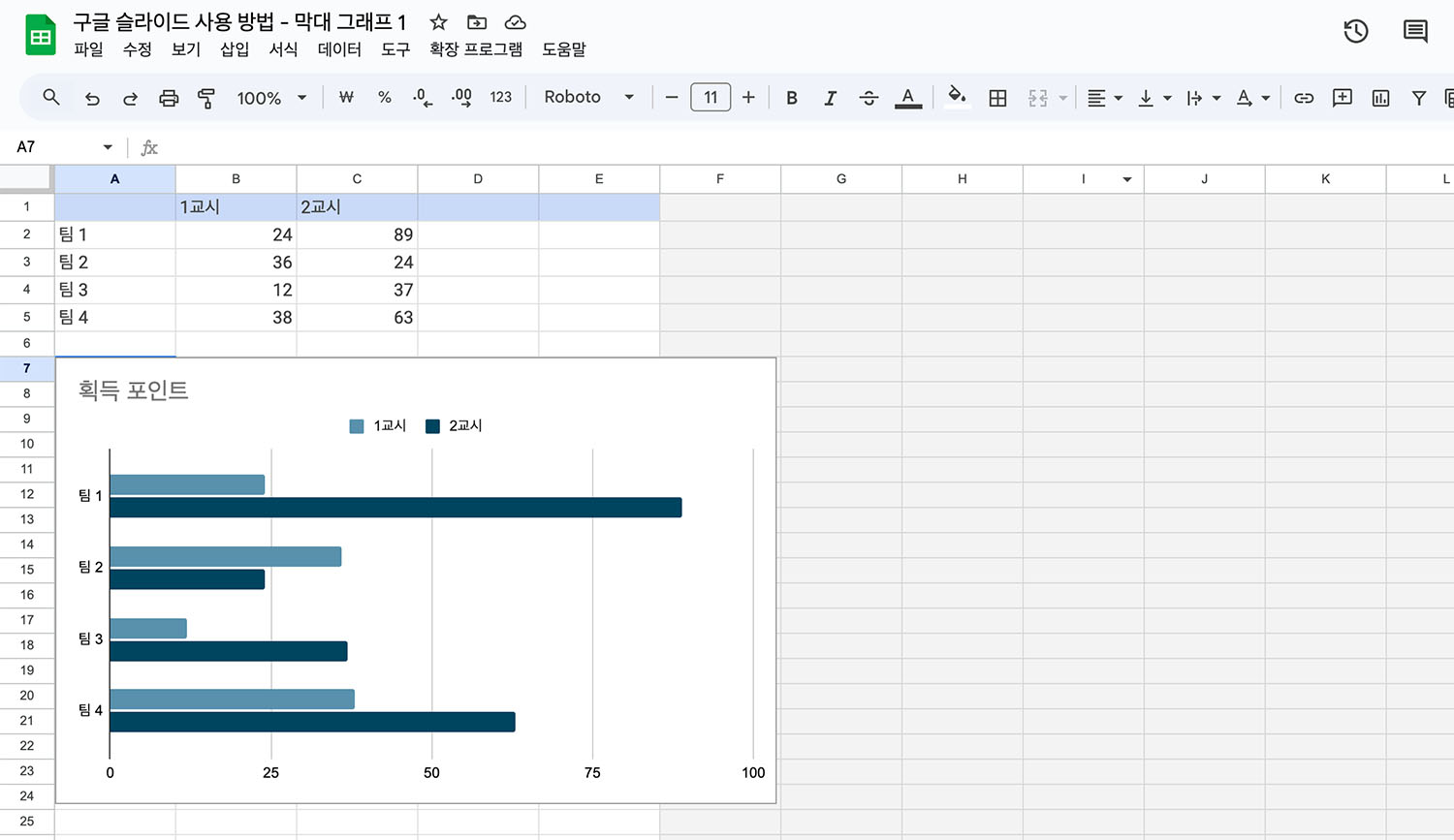Click the search menus magnifier

tap(51, 97)
